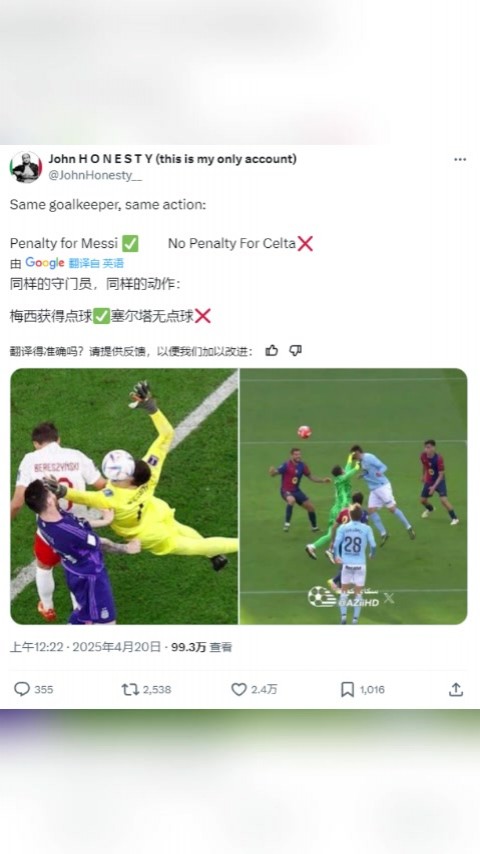The height and width of the screenshot is (854, 480).
Task: Tap the reply comment bubble icon
Action: pos(22,689)
